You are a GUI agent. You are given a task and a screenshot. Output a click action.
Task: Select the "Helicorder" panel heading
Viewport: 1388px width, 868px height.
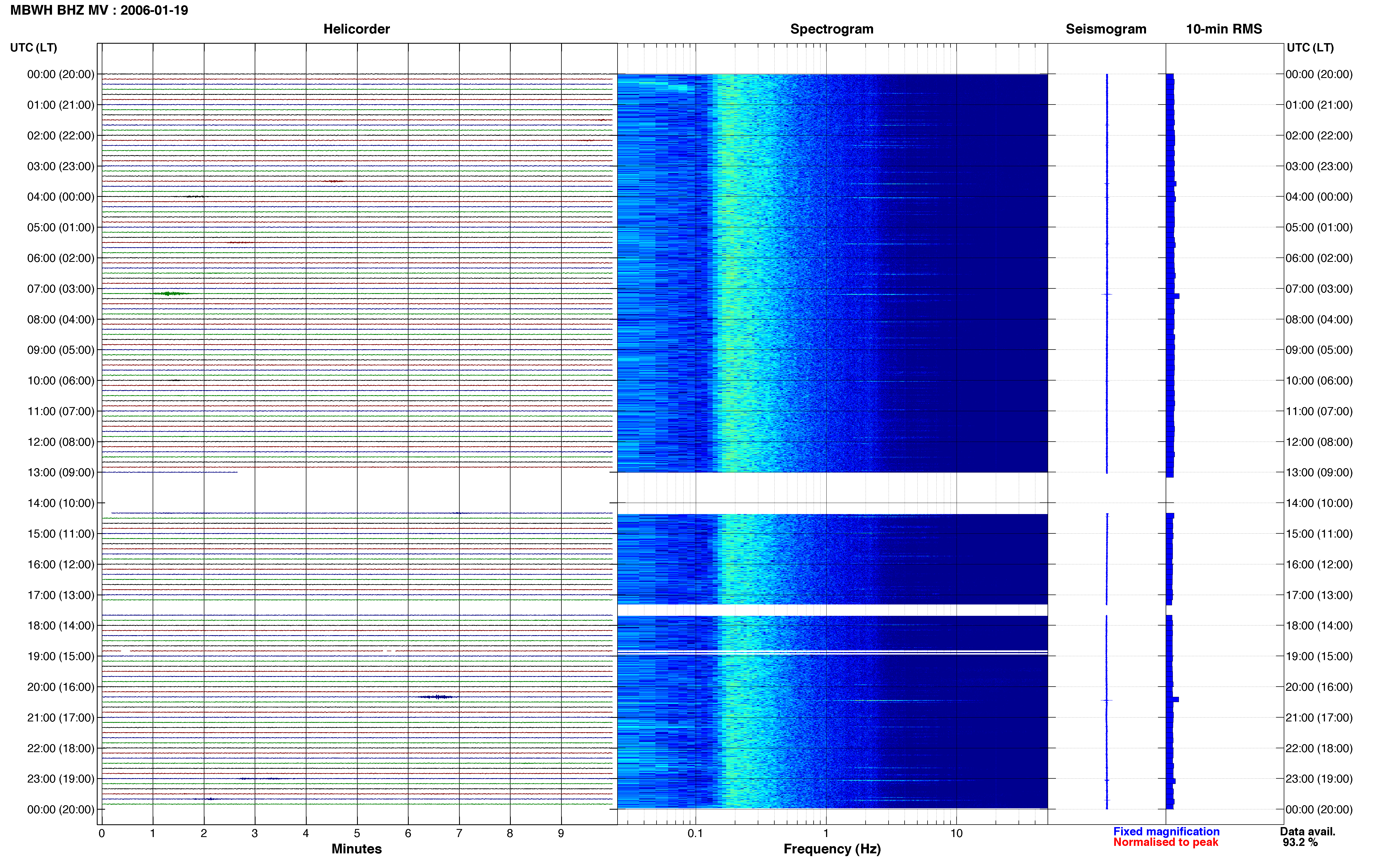click(x=356, y=29)
